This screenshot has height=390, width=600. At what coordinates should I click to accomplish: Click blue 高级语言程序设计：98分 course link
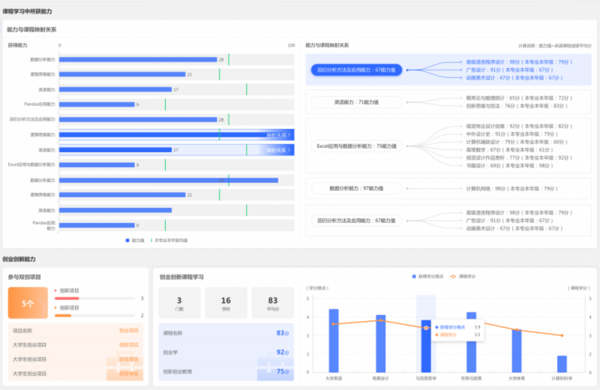click(x=519, y=62)
